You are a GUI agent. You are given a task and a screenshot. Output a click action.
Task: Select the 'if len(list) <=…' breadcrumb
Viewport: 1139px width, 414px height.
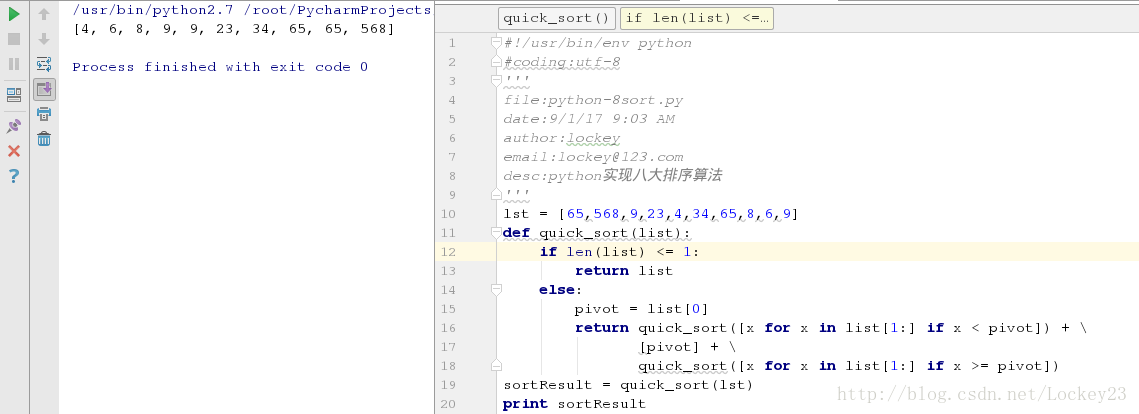697,18
